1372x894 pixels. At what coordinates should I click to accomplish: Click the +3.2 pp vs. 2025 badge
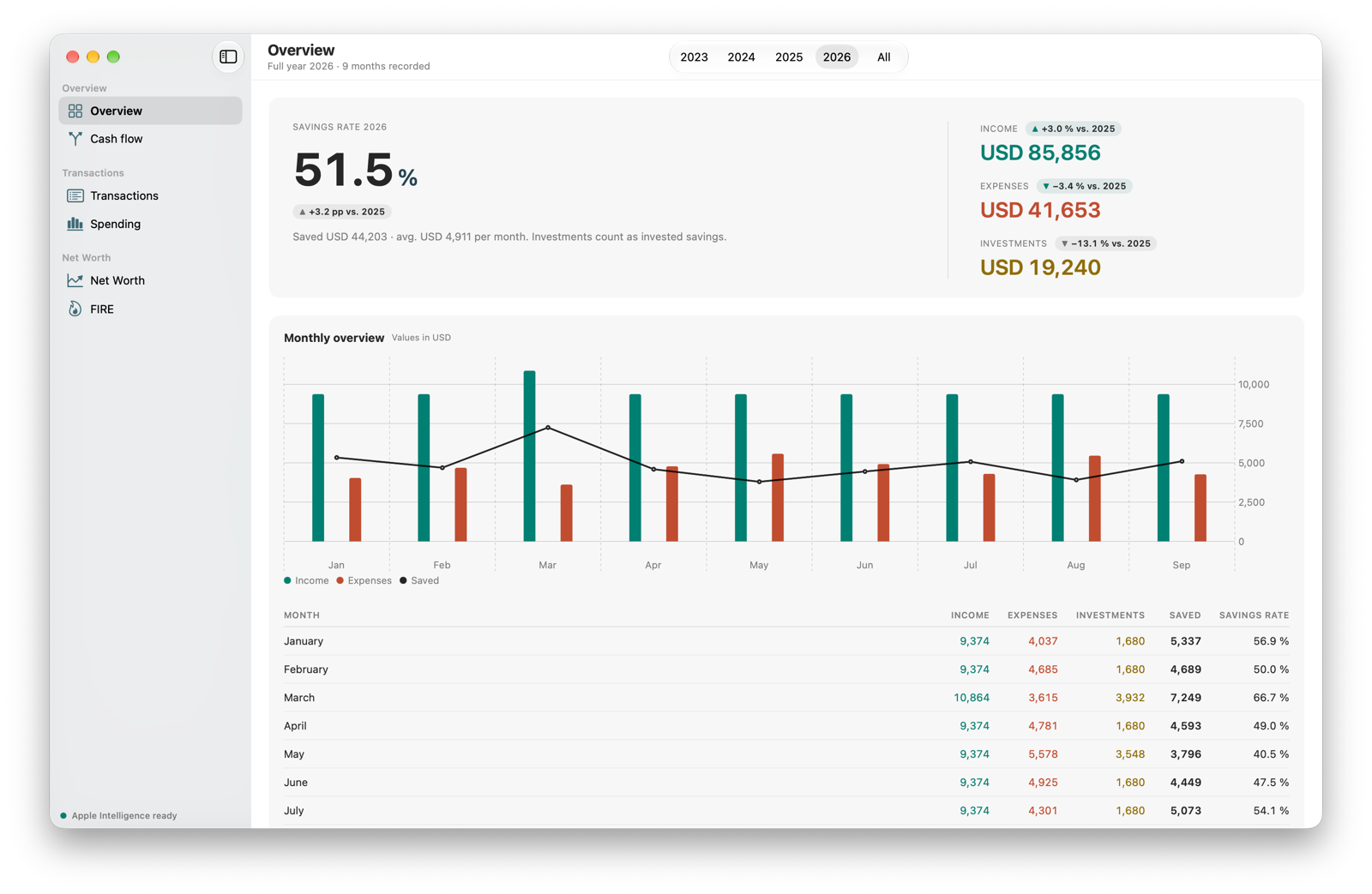pyautogui.click(x=342, y=212)
